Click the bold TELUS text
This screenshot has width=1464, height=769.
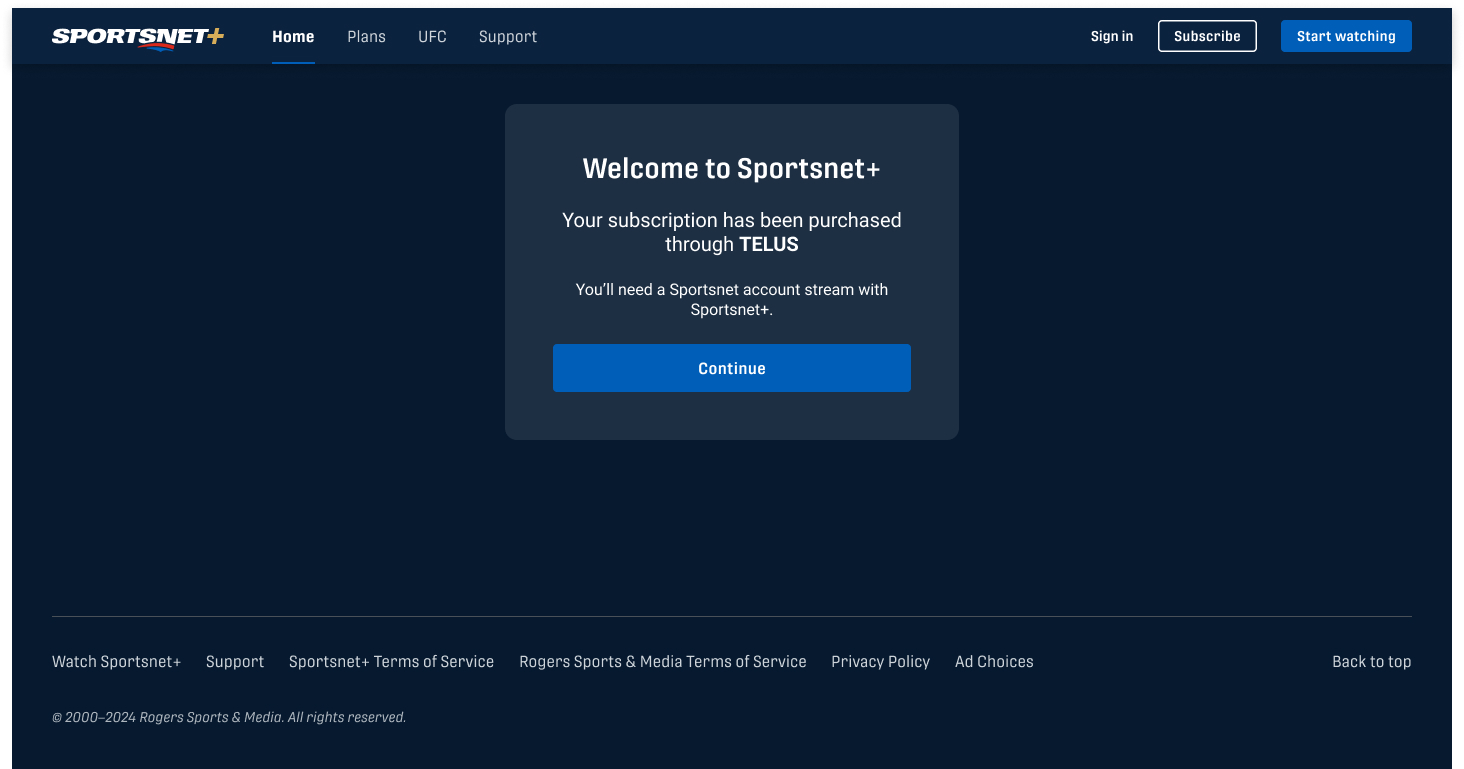pyautogui.click(x=769, y=245)
